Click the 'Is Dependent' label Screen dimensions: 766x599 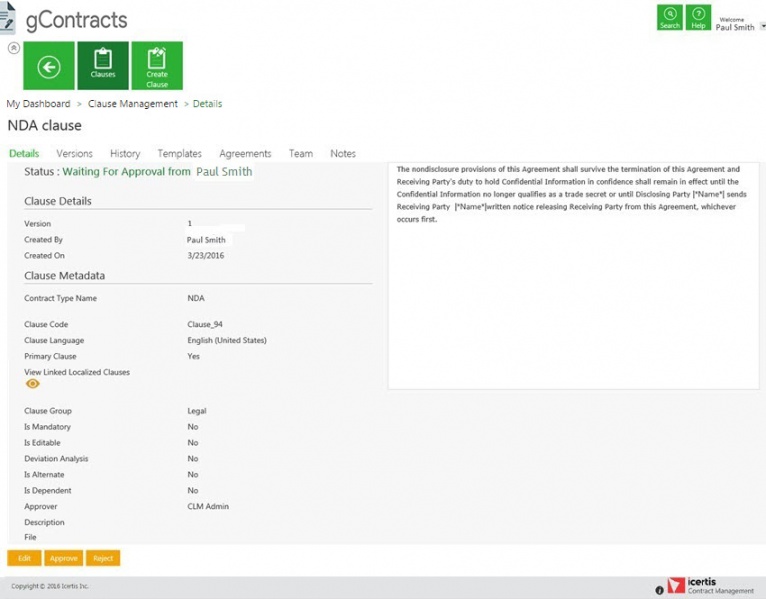pyautogui.click(x=48, y=491)
